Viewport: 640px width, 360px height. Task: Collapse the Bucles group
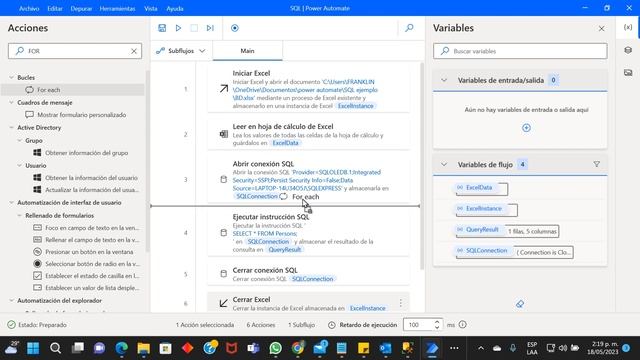click(x=11, y=77)
